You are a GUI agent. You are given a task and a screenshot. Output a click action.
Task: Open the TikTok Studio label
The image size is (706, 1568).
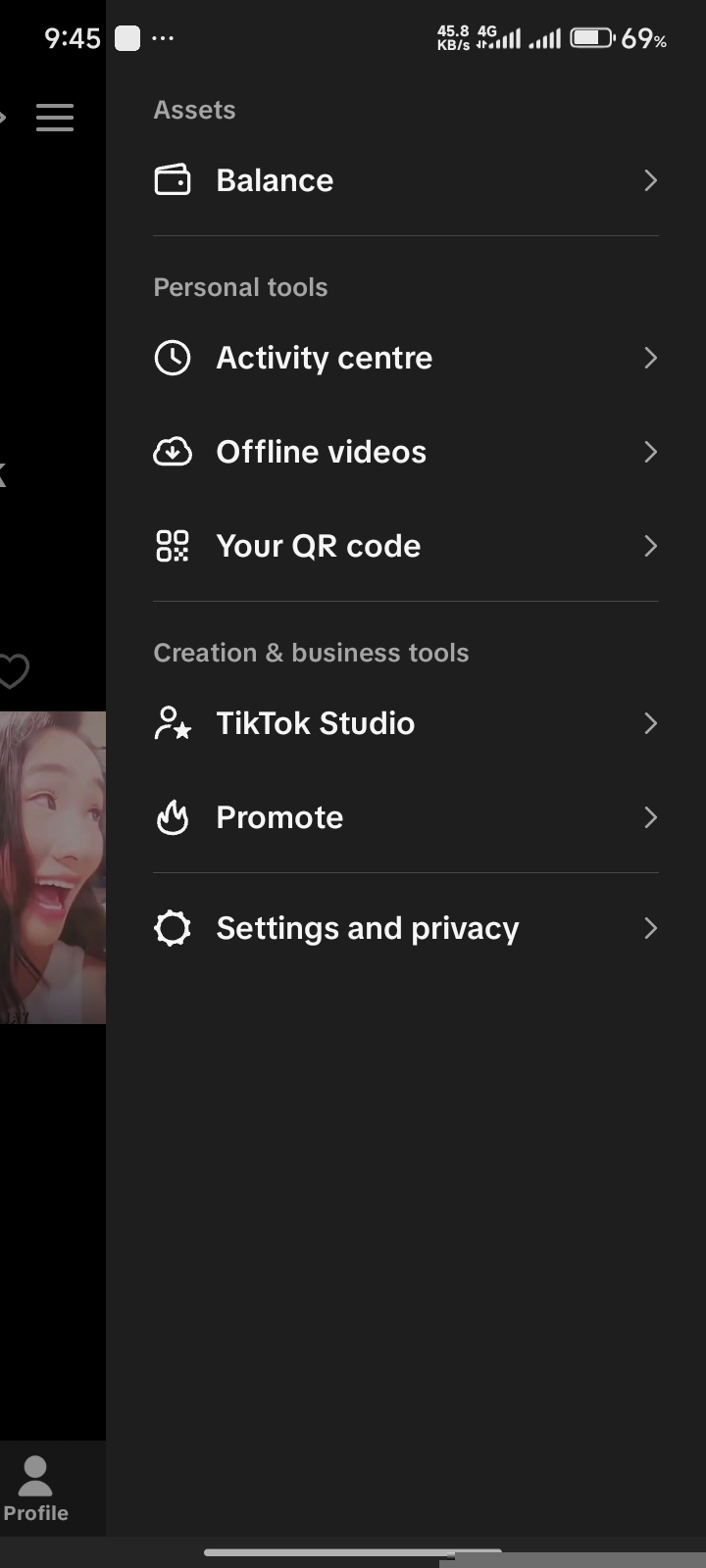316,723
